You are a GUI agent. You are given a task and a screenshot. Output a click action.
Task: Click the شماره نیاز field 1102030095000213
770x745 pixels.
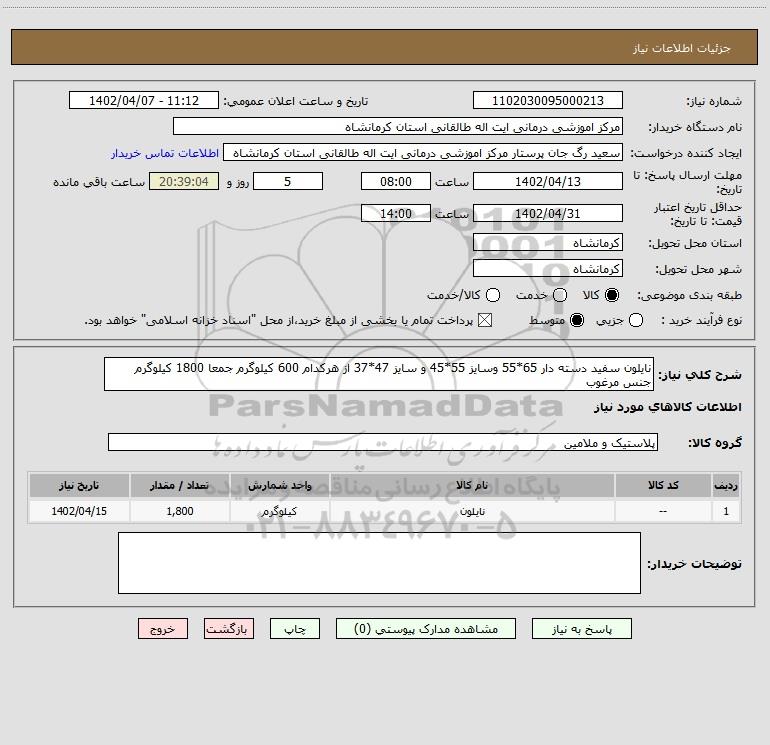click(x=548, y=100)
